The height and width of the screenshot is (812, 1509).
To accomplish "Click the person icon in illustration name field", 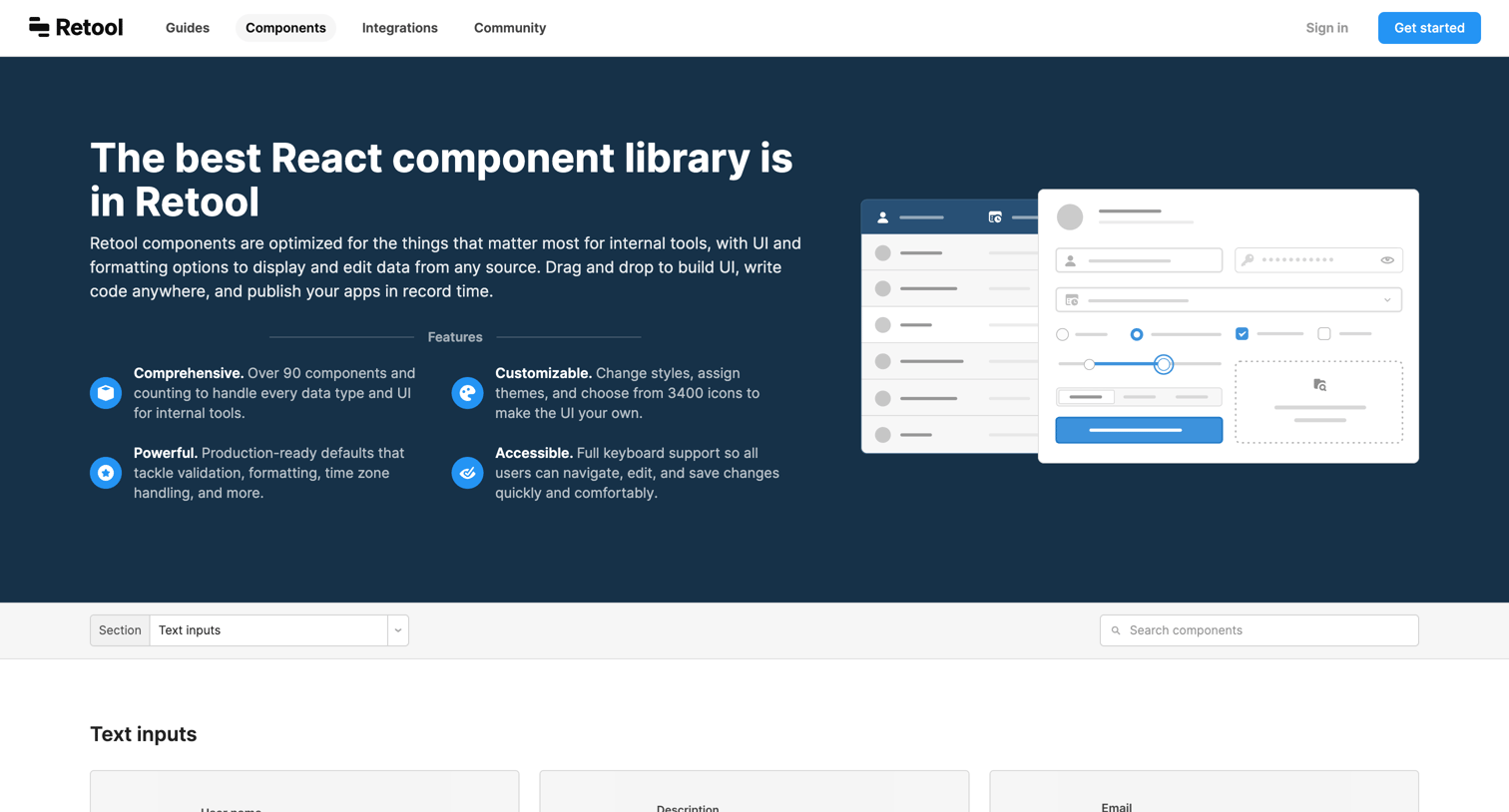I will point(1071,260).
